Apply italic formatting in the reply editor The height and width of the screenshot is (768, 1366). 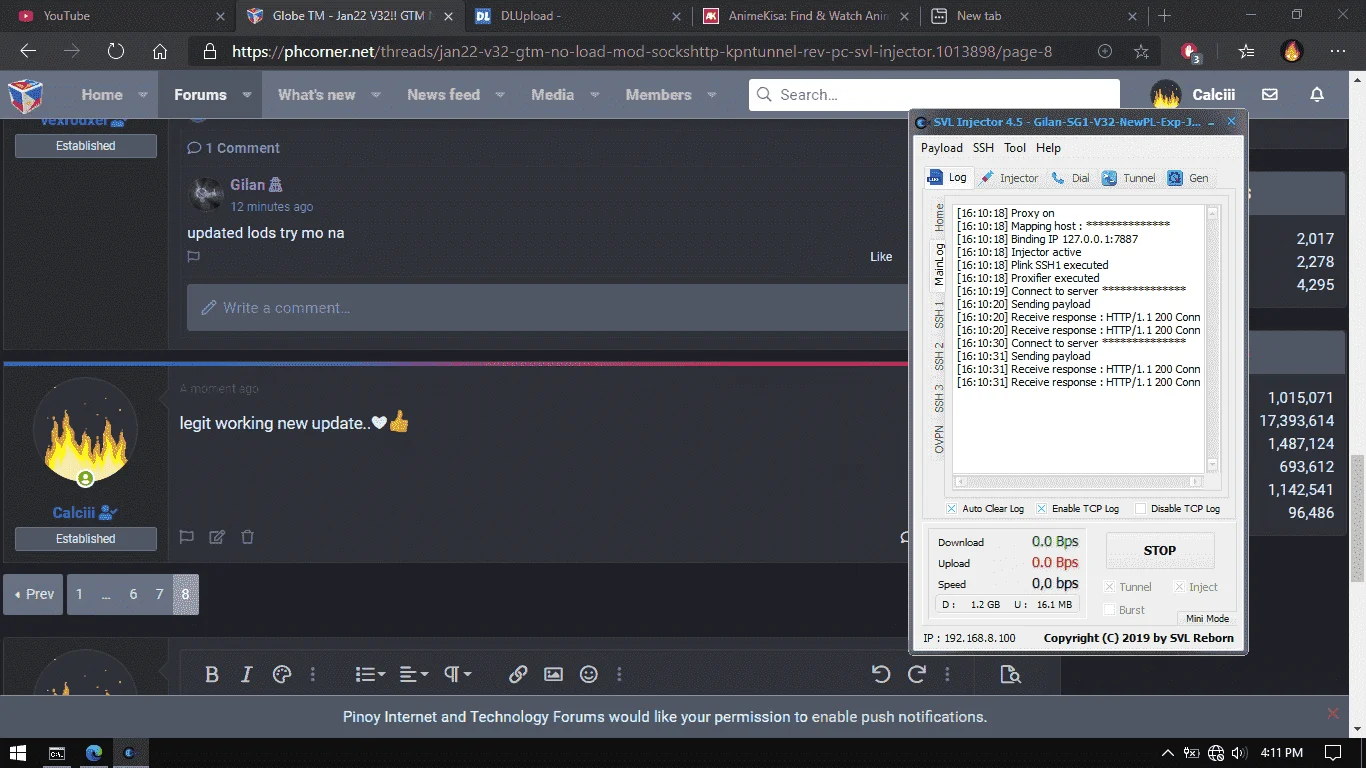pos(247,674)
